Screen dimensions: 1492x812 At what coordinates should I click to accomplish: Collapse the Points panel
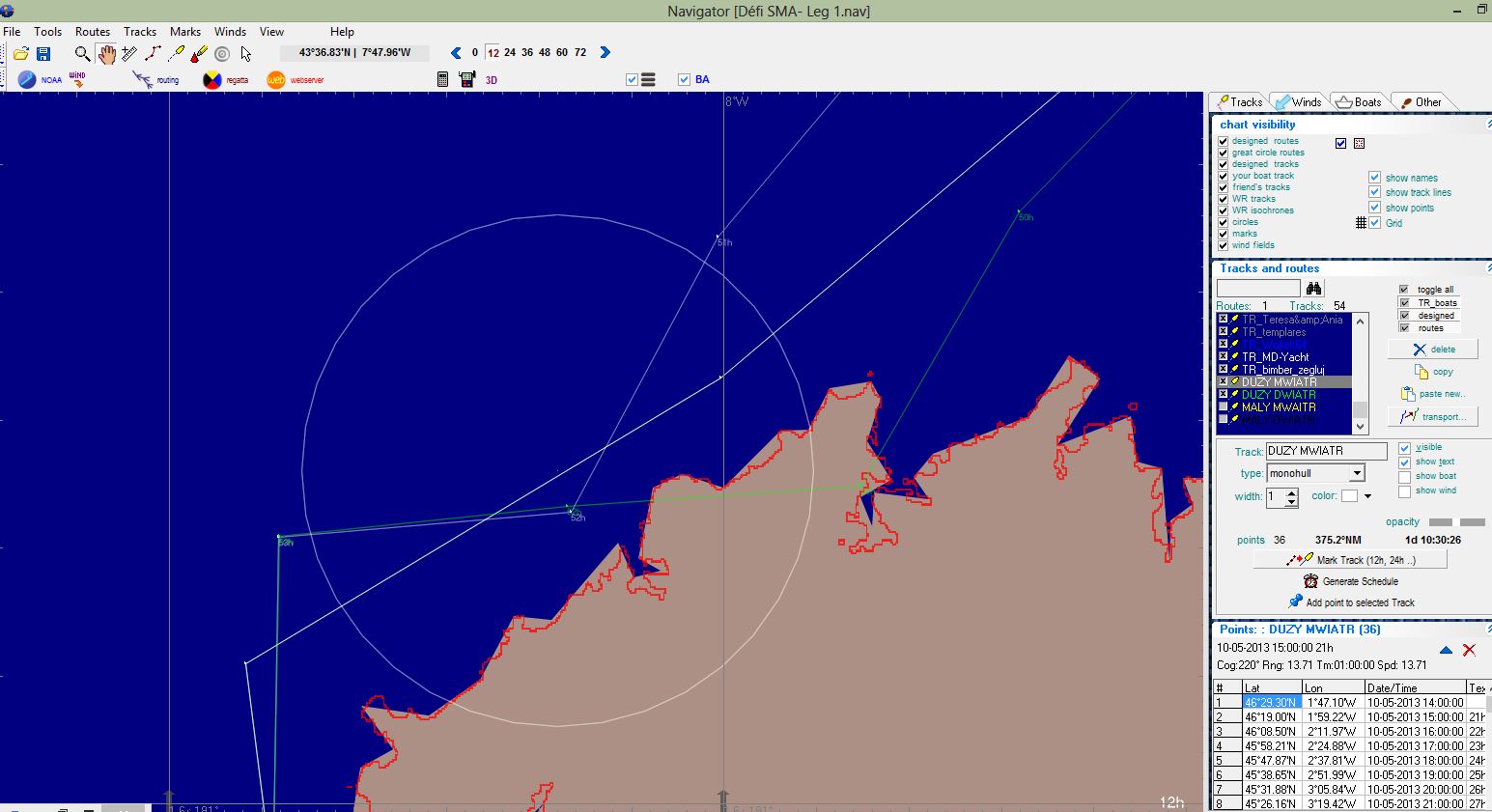click(x=1487, y=629)
